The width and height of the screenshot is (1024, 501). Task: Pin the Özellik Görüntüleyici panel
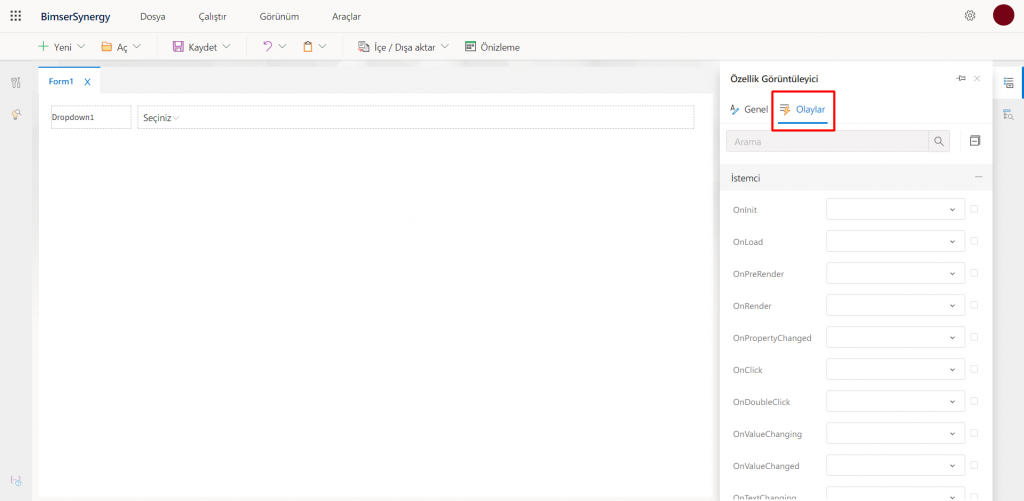click(961, 78)
